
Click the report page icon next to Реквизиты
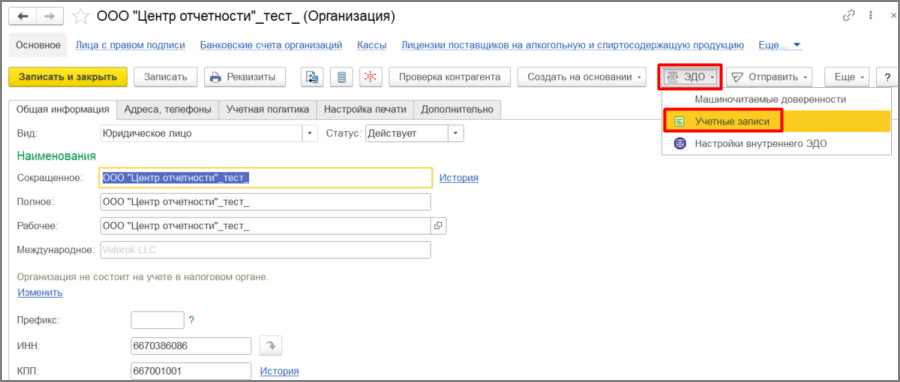point(312,77)
